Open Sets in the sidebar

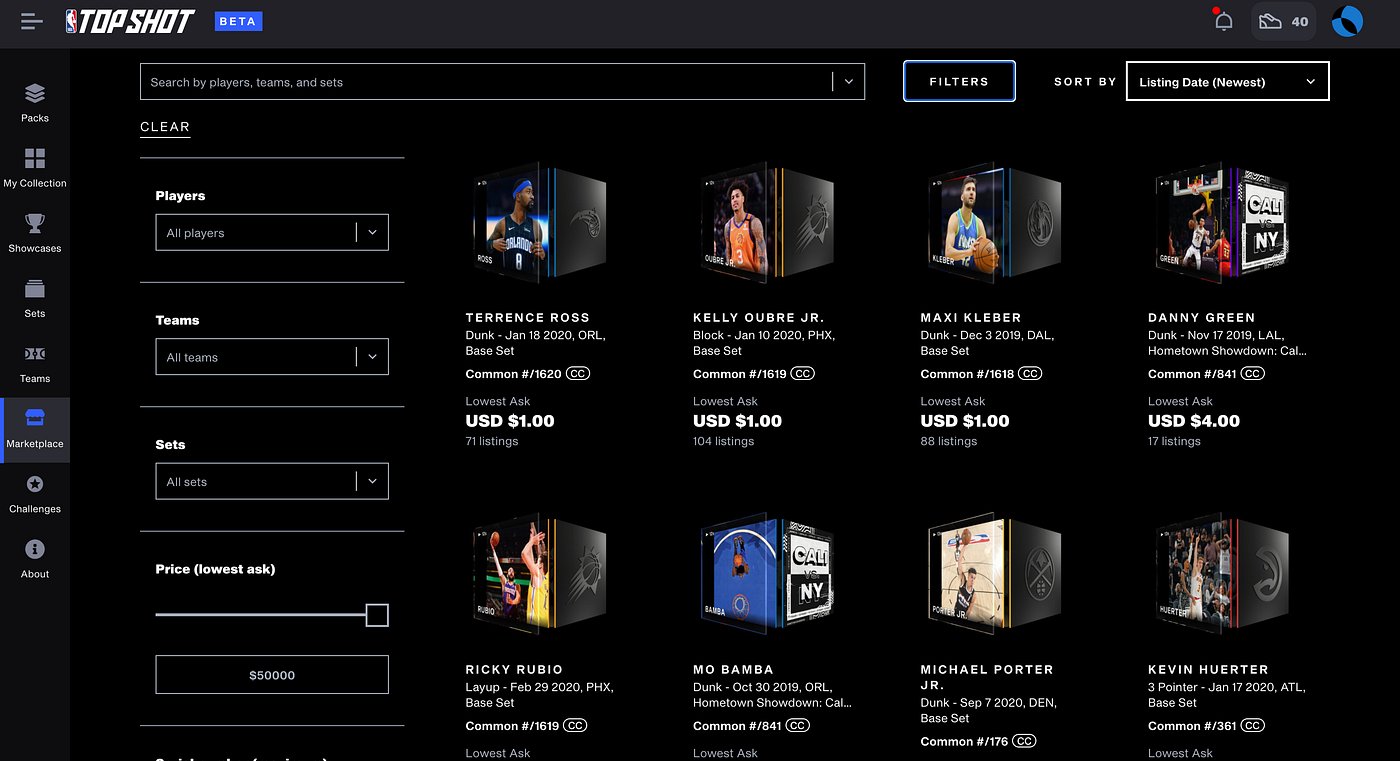tap(35, 298)
